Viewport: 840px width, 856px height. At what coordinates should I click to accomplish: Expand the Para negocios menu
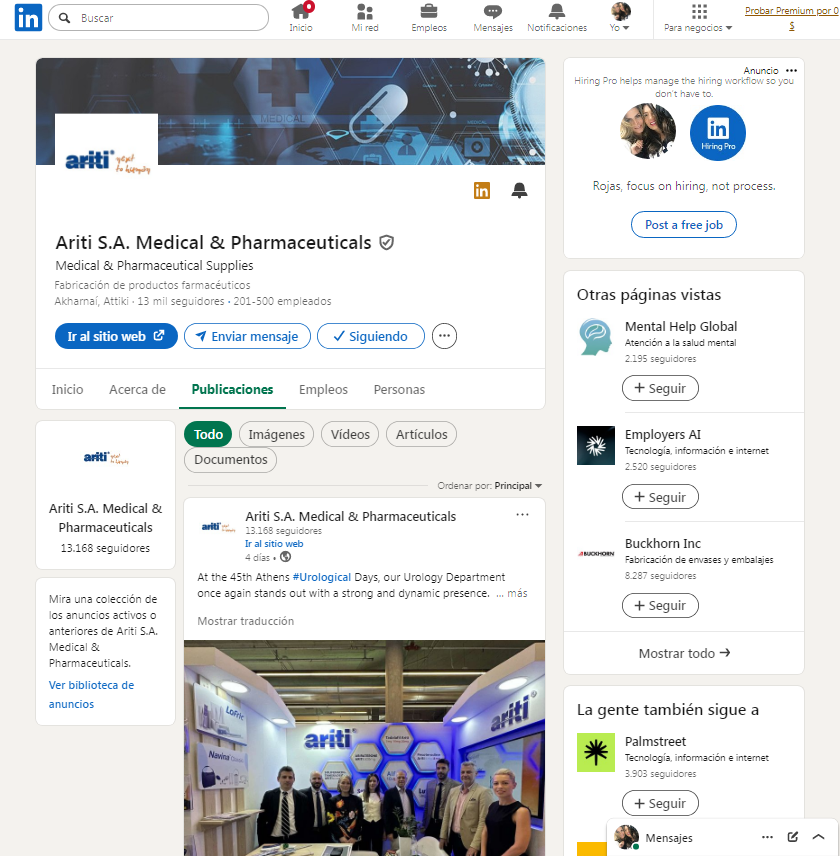click(698, 18)
